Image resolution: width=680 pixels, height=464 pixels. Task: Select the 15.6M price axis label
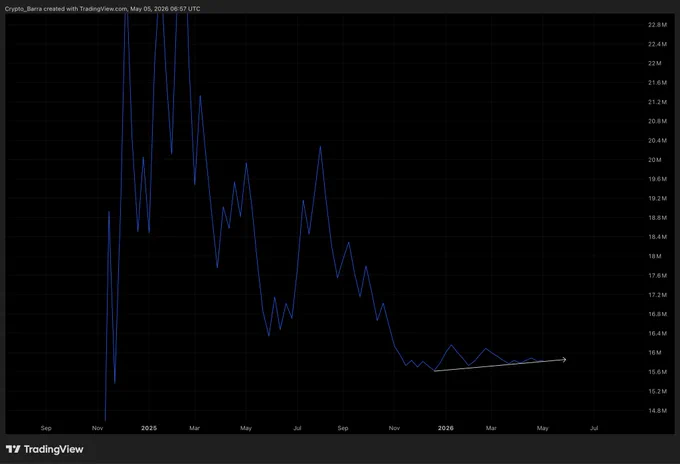click(657, 372)
